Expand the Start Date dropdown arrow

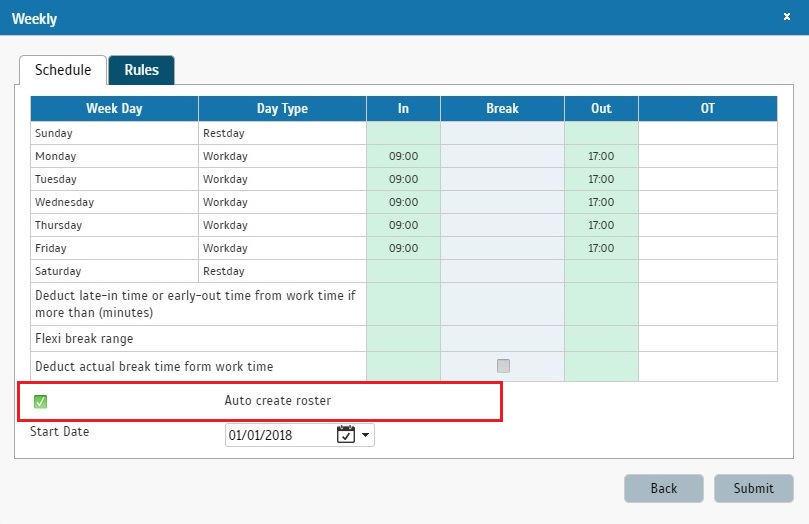[x=365, y=435]
